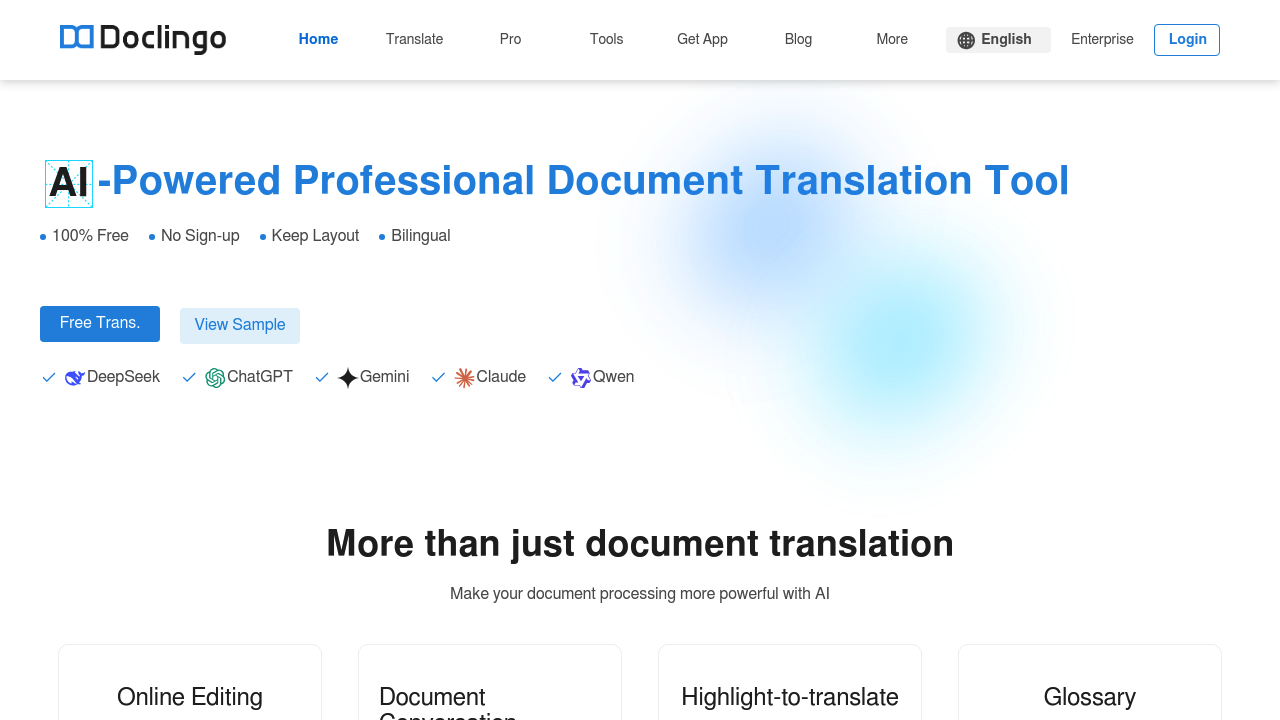Open the Tools menu
1280x720 pixels.
[x=606, y=40]
